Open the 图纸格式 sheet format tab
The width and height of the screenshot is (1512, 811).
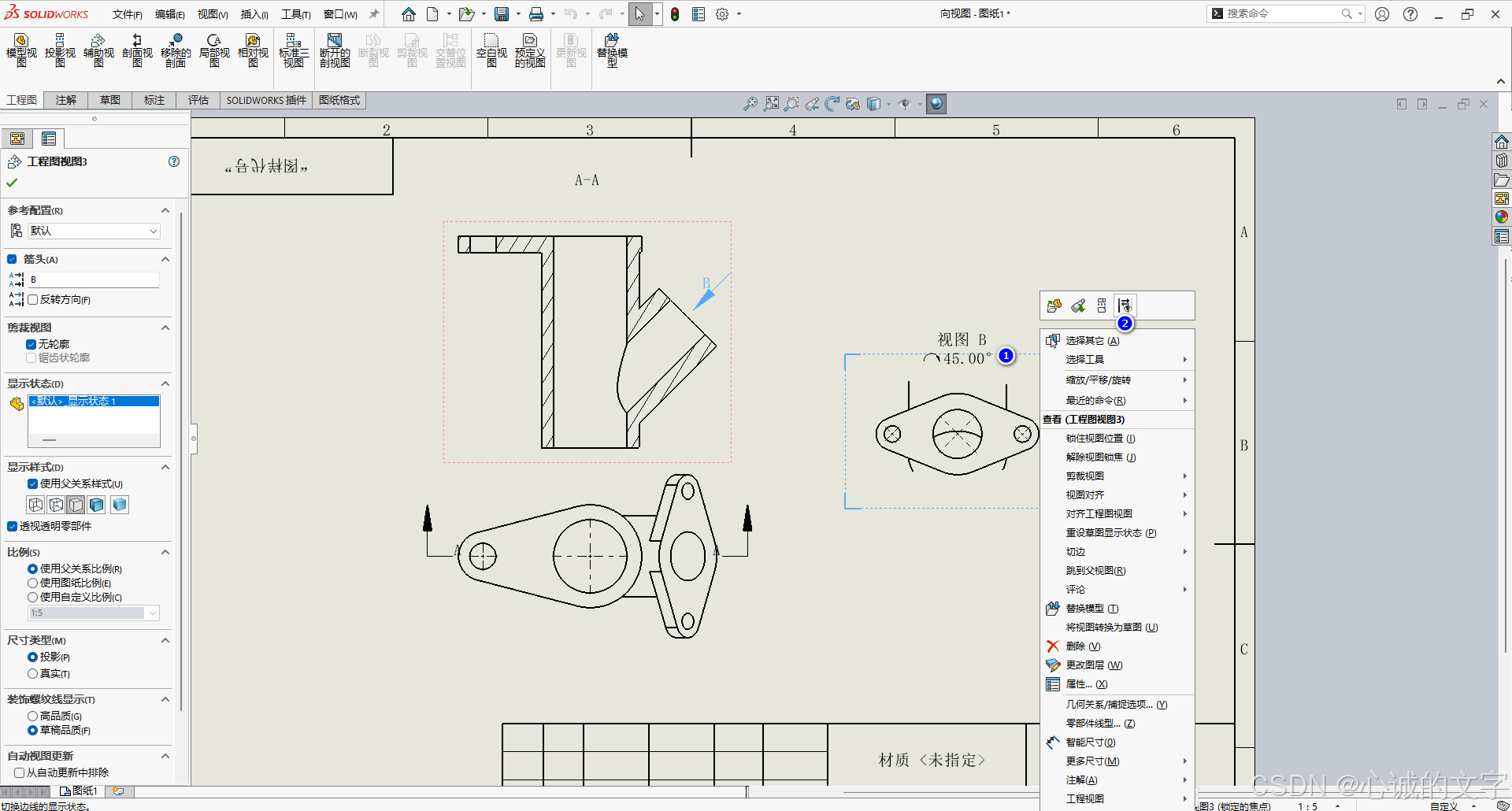339,100
